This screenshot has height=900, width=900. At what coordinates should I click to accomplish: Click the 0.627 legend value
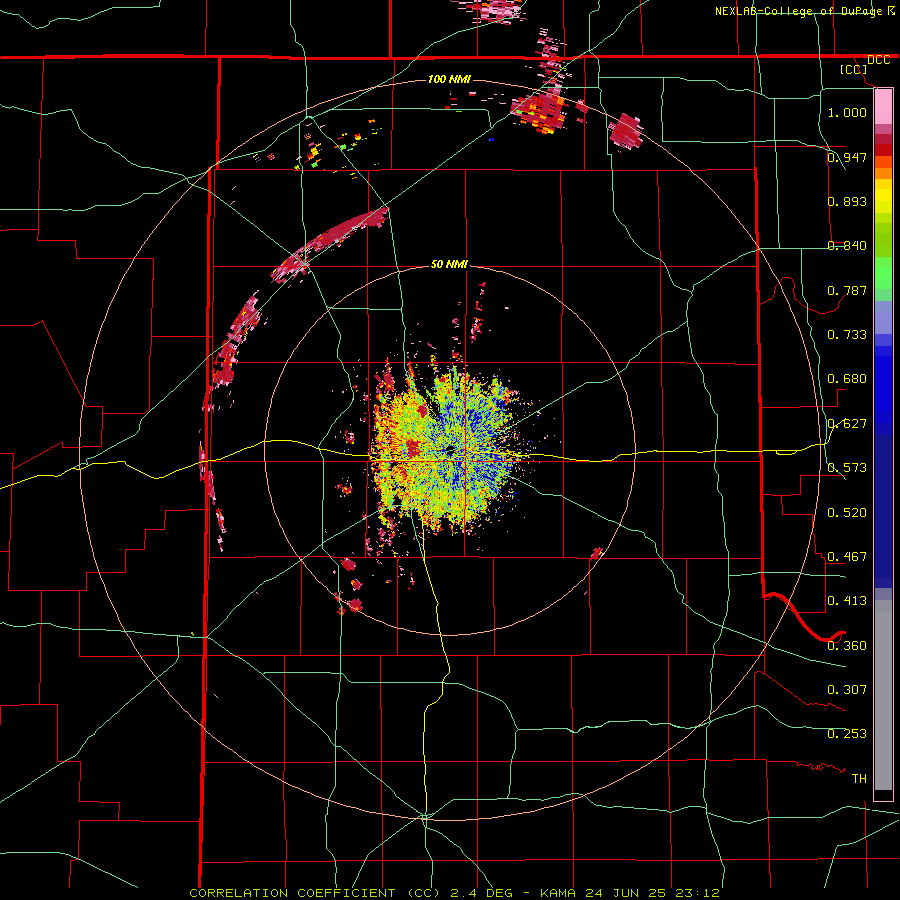click(847, 424)
